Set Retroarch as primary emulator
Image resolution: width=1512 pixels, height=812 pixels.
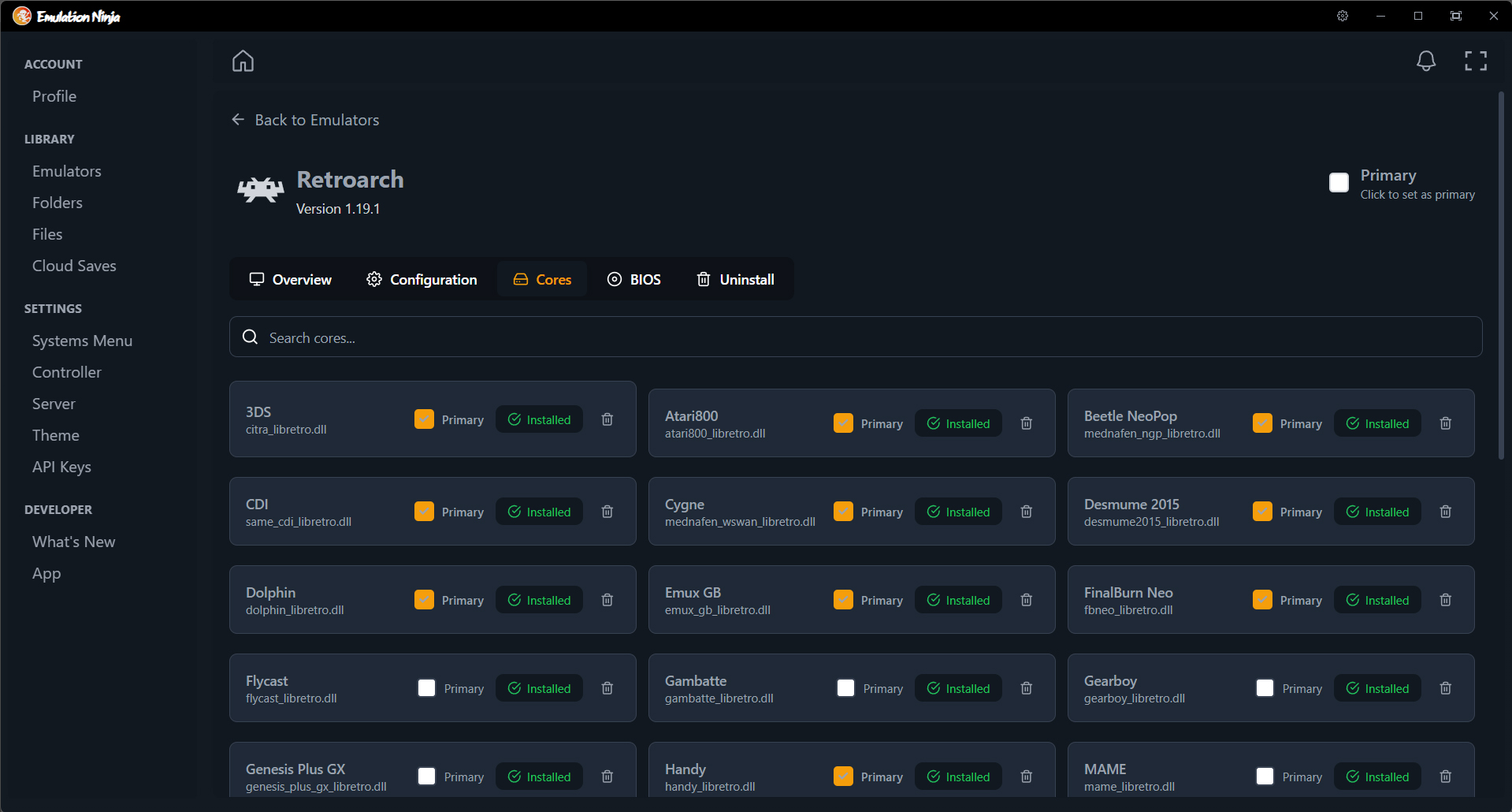pos(1339,182)
